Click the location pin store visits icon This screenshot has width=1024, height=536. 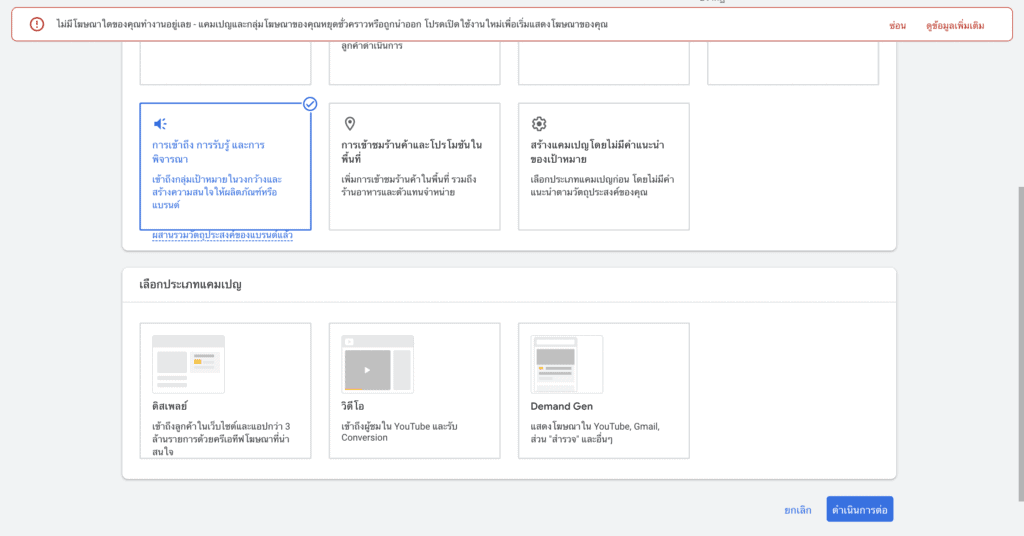(350, 123)
